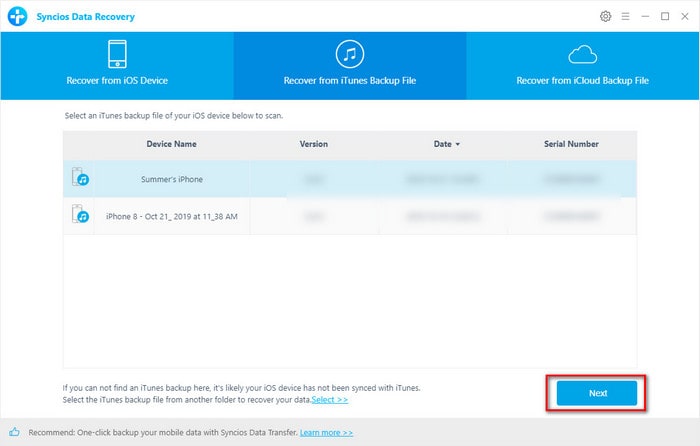Click the Syncios Data Recovery logo icon
Screen dimensions: 700x446
pos(17,17)
